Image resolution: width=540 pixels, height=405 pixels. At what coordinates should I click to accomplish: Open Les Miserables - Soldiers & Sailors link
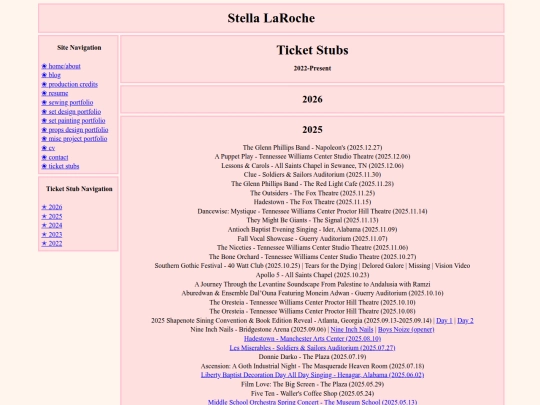[312, 348]
